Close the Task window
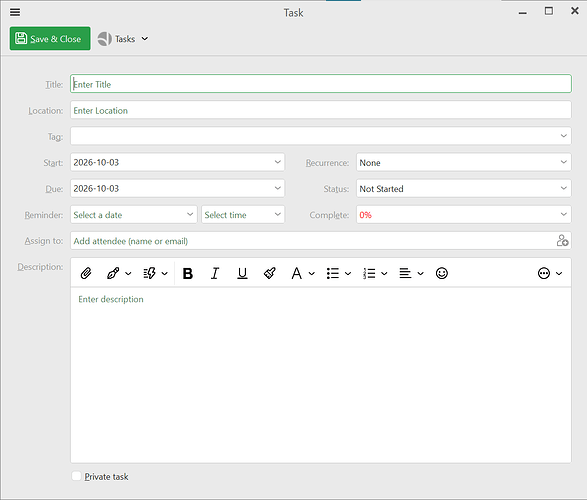This screenshot has height=500, width=587. click(575, 11)
